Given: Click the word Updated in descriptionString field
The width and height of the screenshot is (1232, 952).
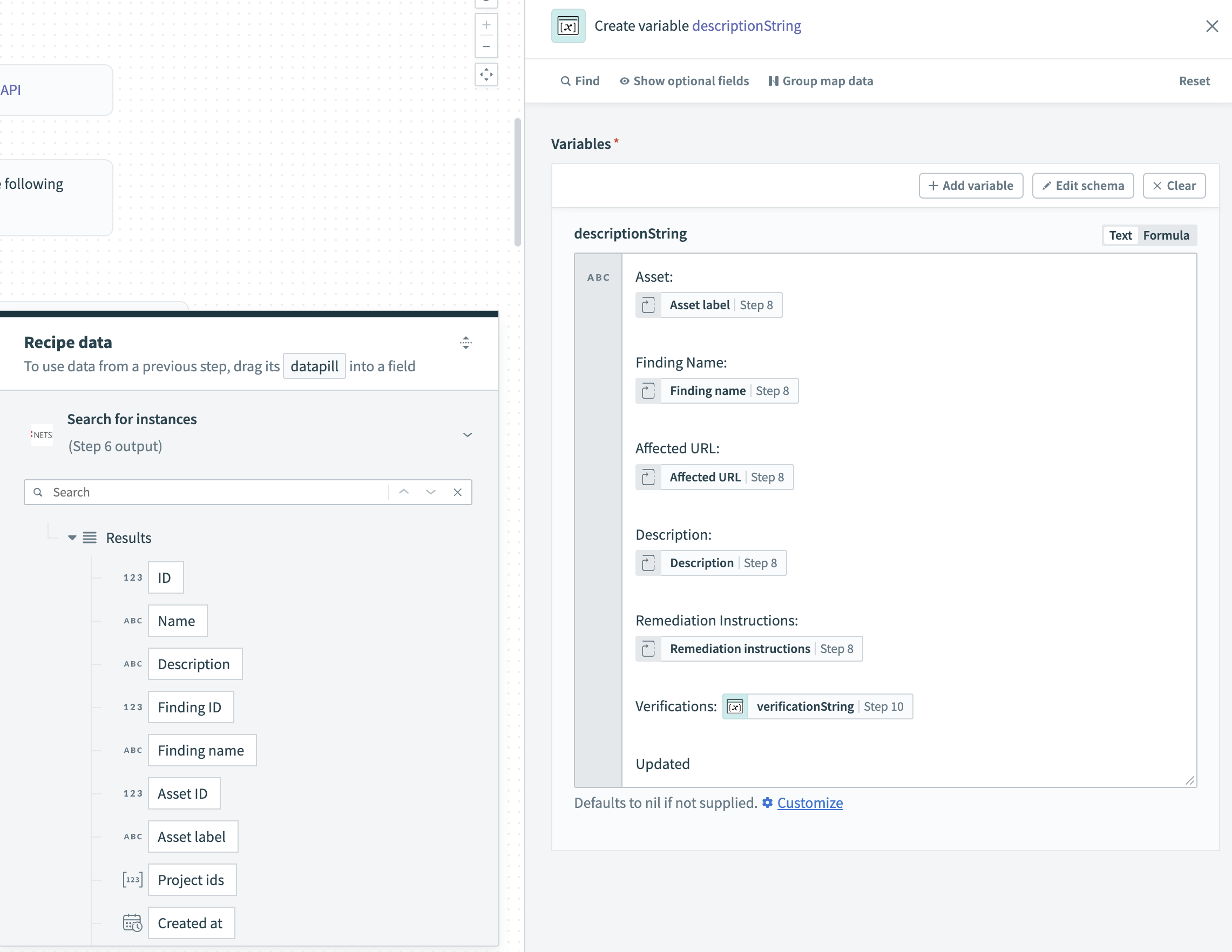Looking at the screenshot, I should tap(662, 764).
